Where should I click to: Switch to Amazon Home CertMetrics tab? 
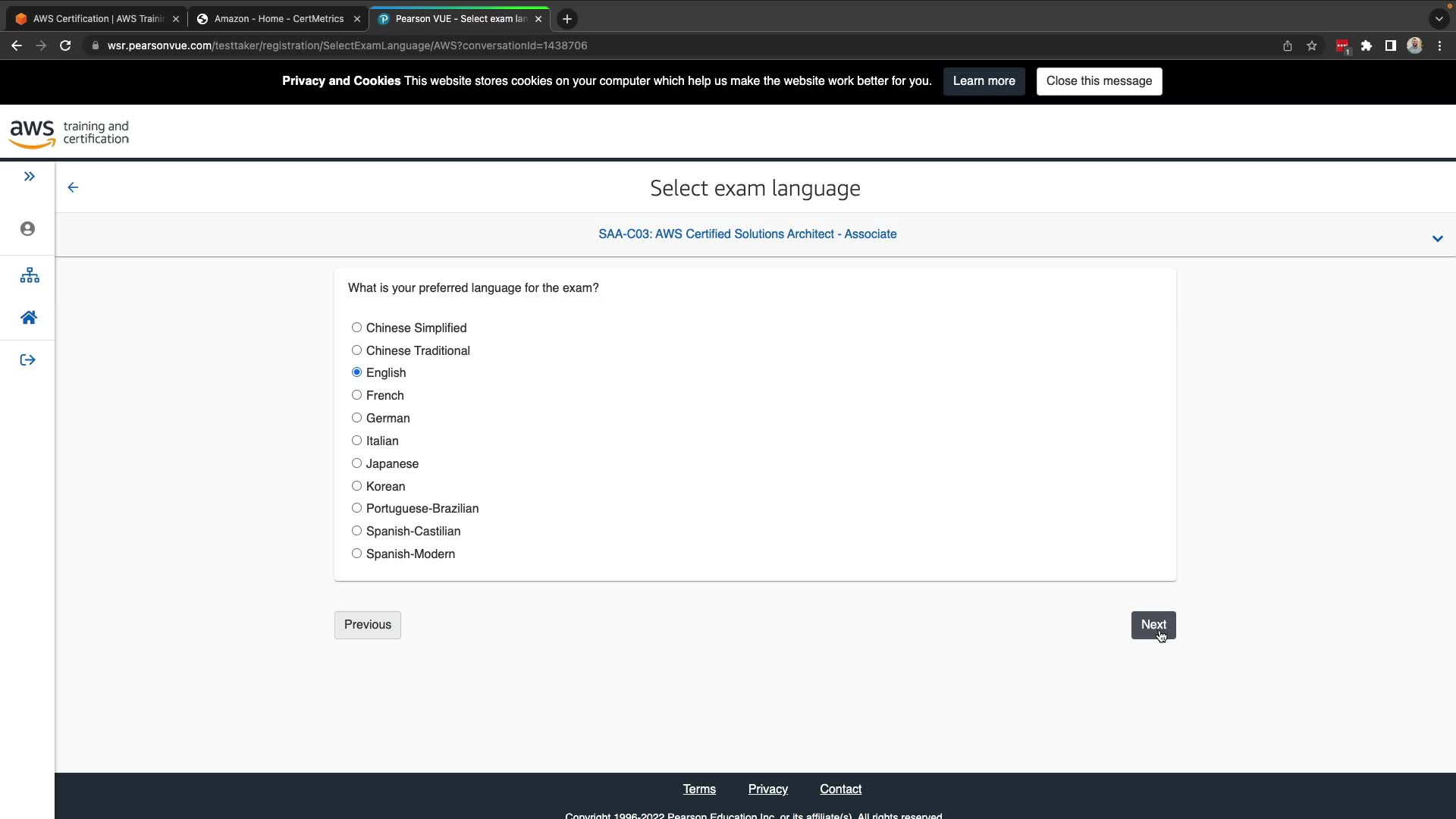[x=278, y=19]
